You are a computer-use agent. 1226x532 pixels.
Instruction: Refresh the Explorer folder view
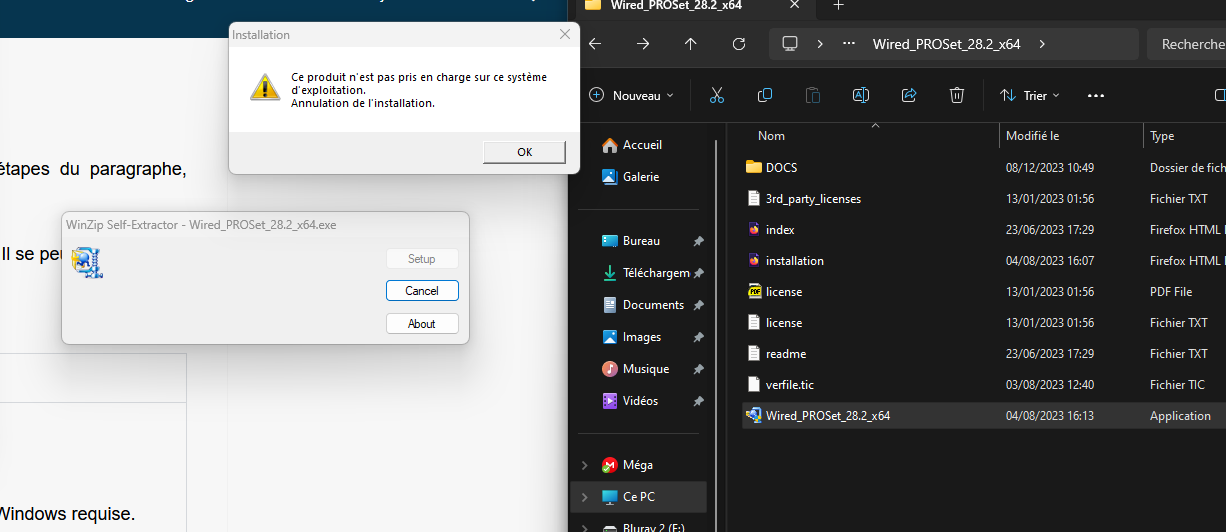pos(739,44)
